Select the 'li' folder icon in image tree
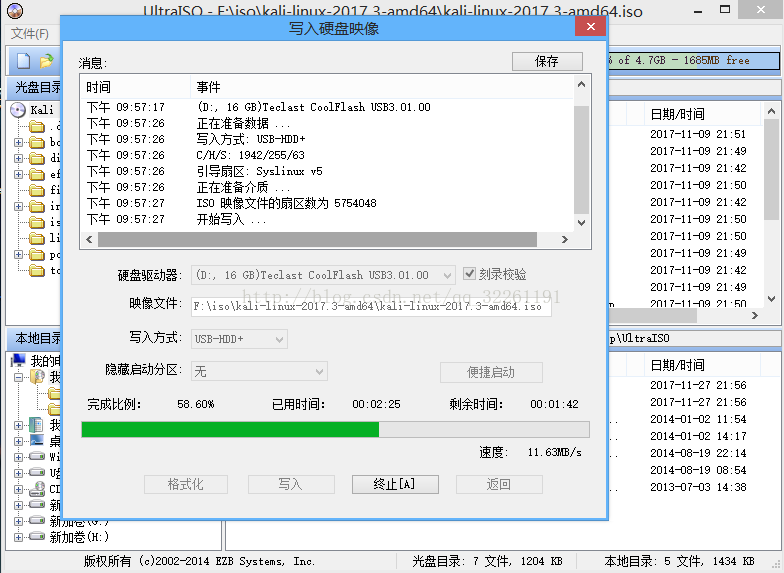Viewport: 784px width, 573px height. tap(37, 238)
